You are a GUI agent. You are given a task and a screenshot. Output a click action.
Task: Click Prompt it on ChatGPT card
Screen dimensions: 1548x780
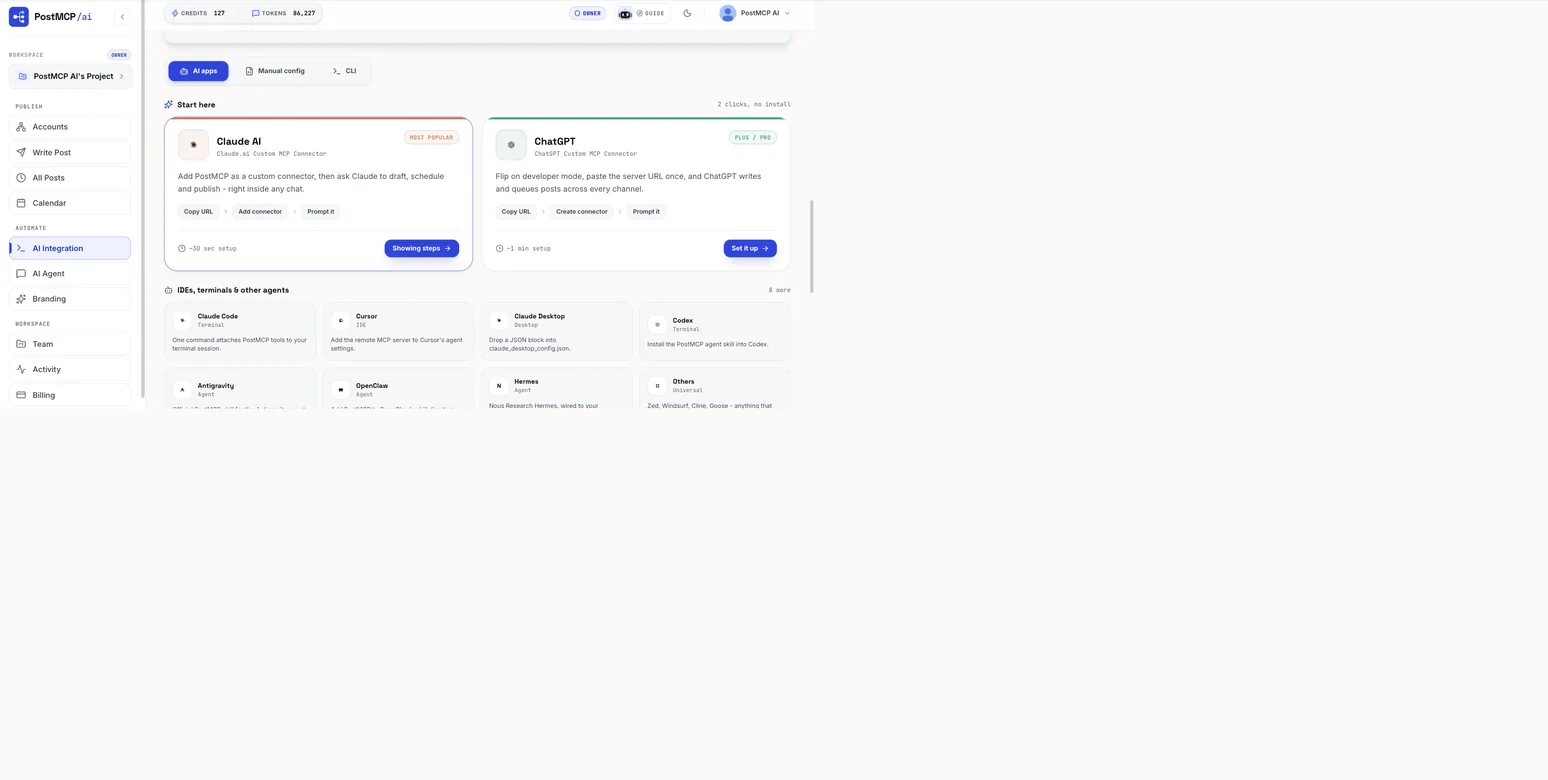click(646, 211)
